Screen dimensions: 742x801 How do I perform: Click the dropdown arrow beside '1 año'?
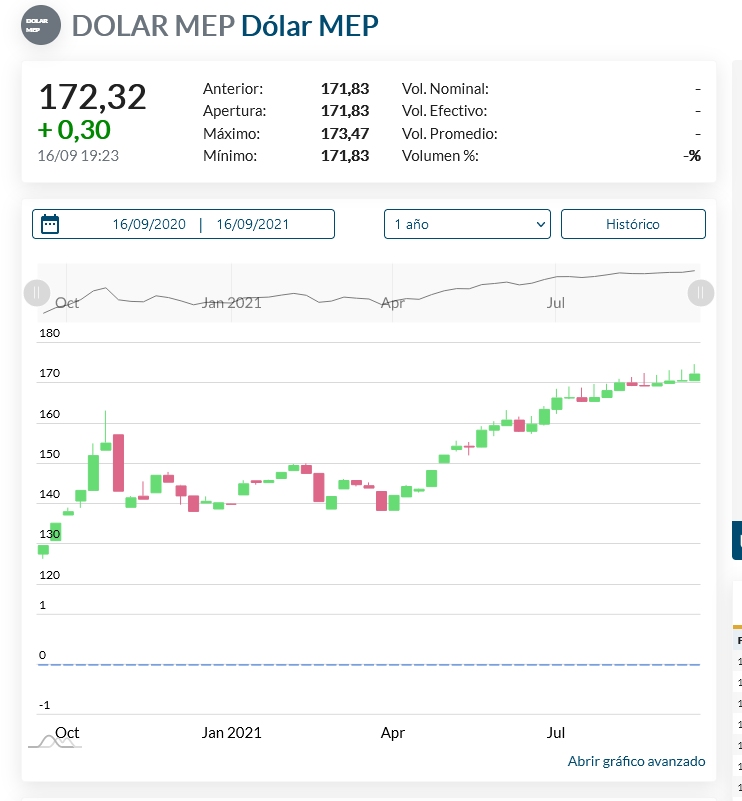coord(541,224)
